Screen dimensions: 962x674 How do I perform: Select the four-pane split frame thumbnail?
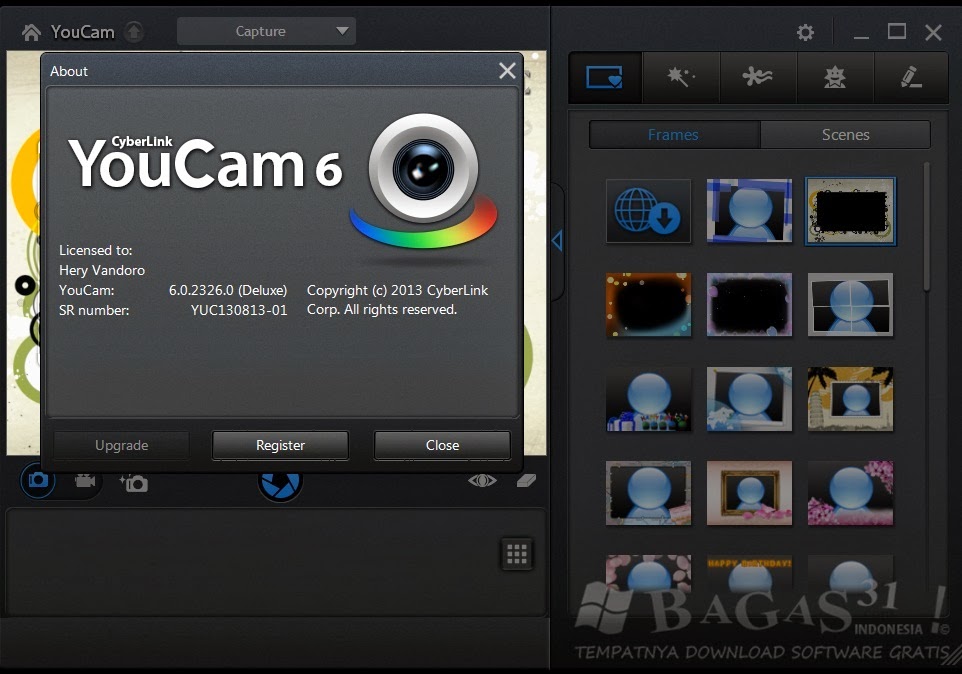tap(850, 305)
